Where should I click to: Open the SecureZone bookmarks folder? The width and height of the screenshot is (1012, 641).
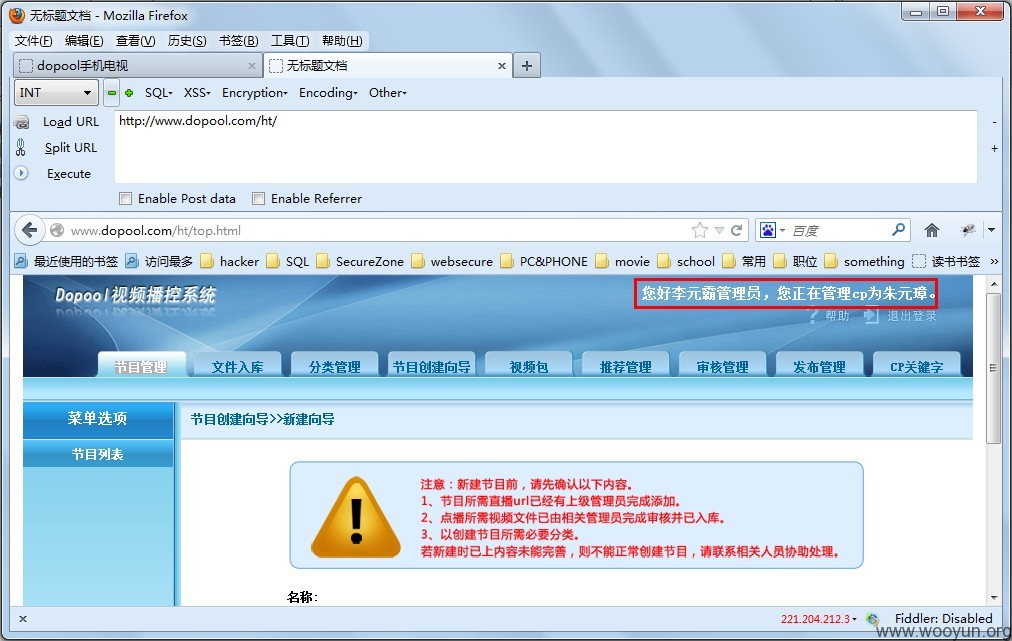point(360,261)
